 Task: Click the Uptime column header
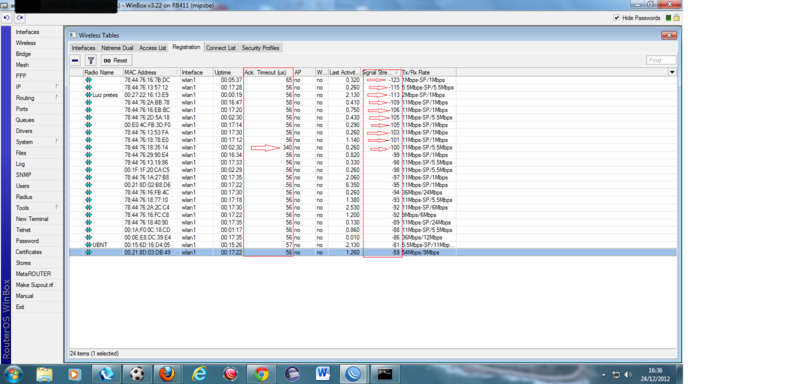pyautogui.click(x=228, y=72)
